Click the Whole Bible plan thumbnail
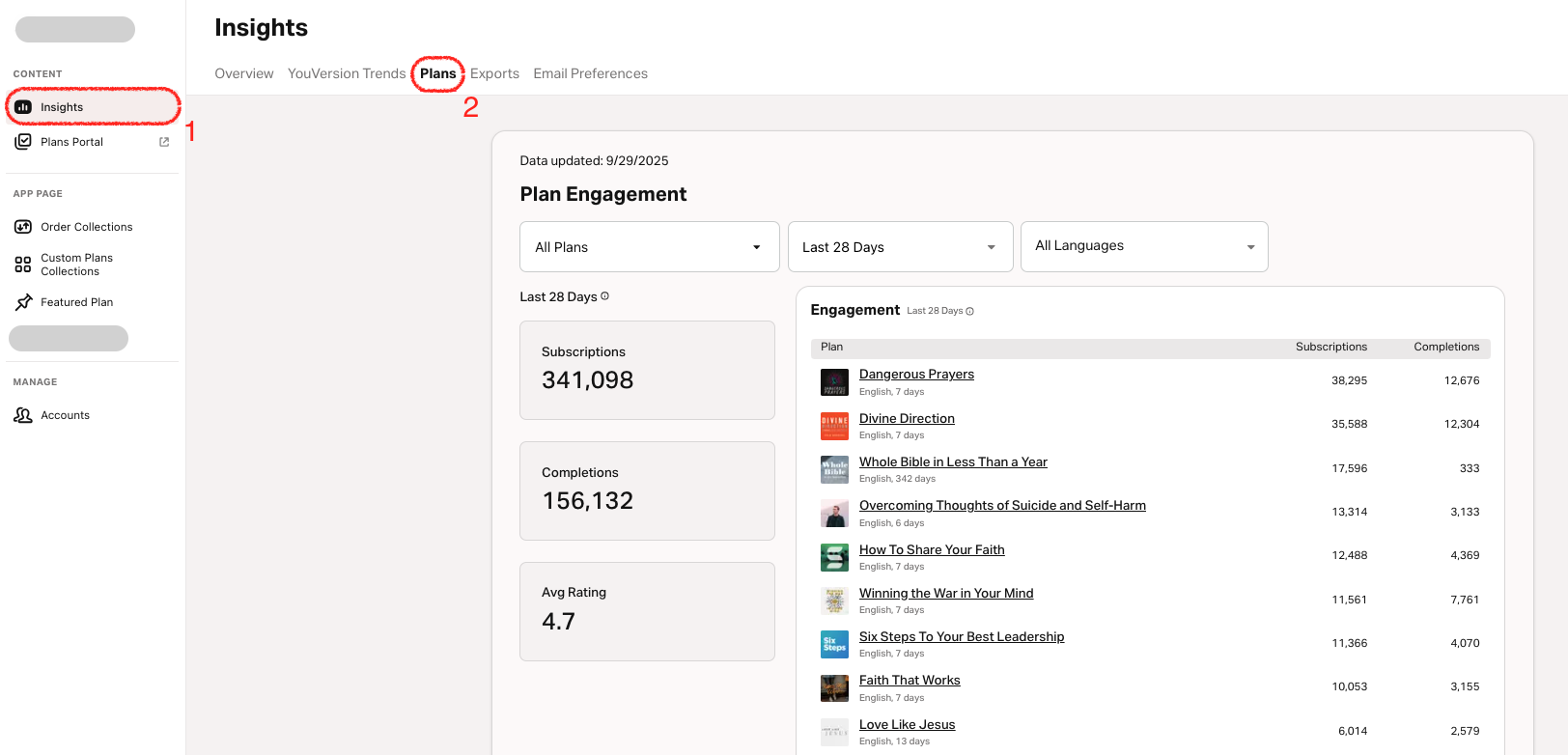 [x=834, y=469]
